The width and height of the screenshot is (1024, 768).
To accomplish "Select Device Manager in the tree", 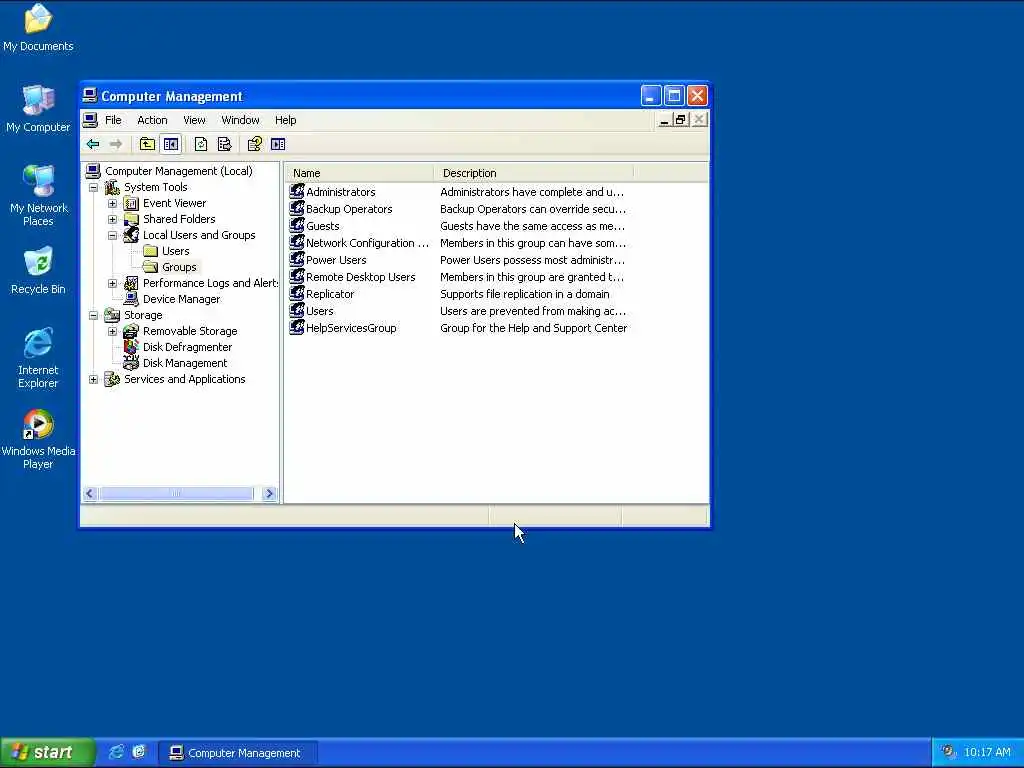I will point(182,299).
